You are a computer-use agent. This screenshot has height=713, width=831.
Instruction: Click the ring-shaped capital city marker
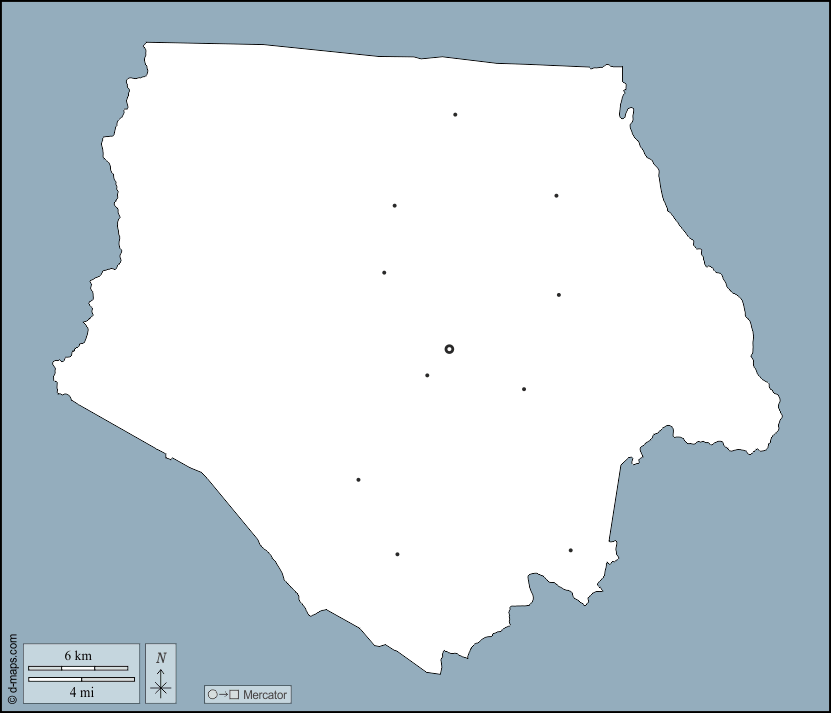(x=449, y=349)
